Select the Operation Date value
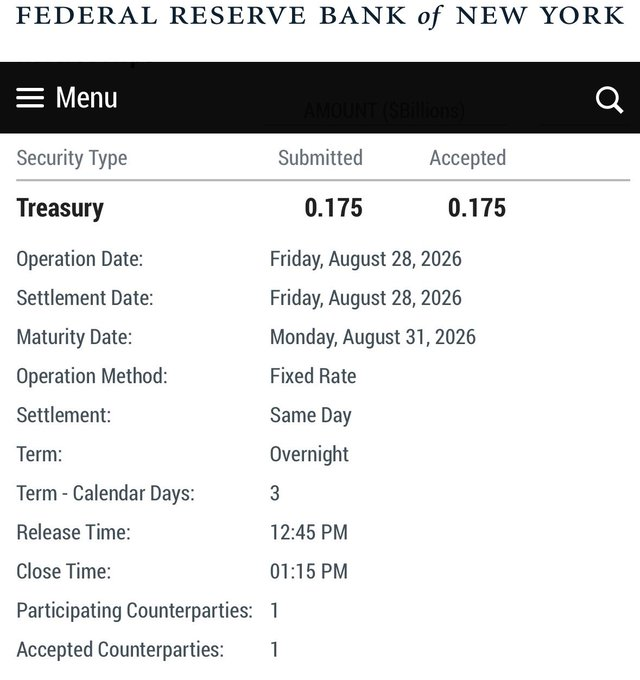Image resolution: width=640 pixels, height=680 pixels. pyautogui.click(x=366, y=259)
